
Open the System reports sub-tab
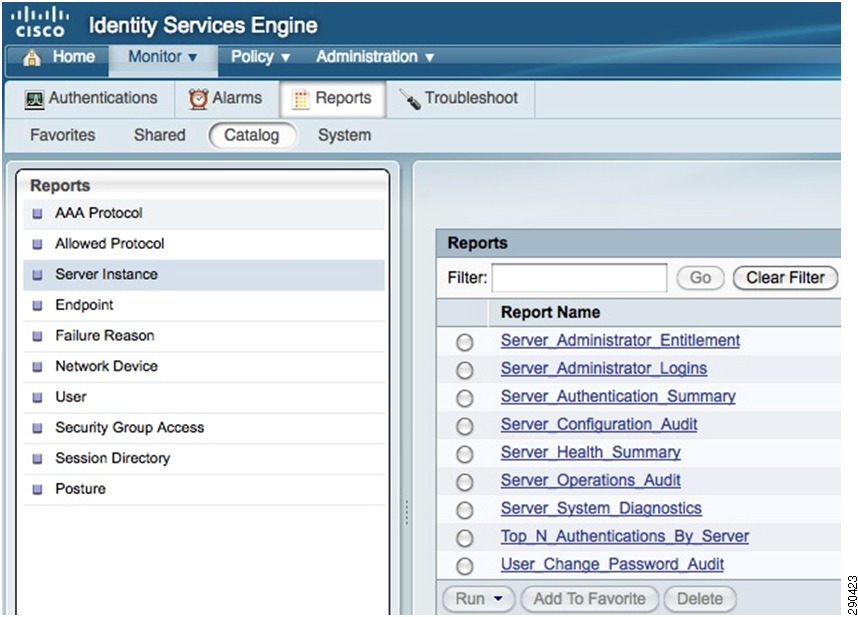(344, 135)
